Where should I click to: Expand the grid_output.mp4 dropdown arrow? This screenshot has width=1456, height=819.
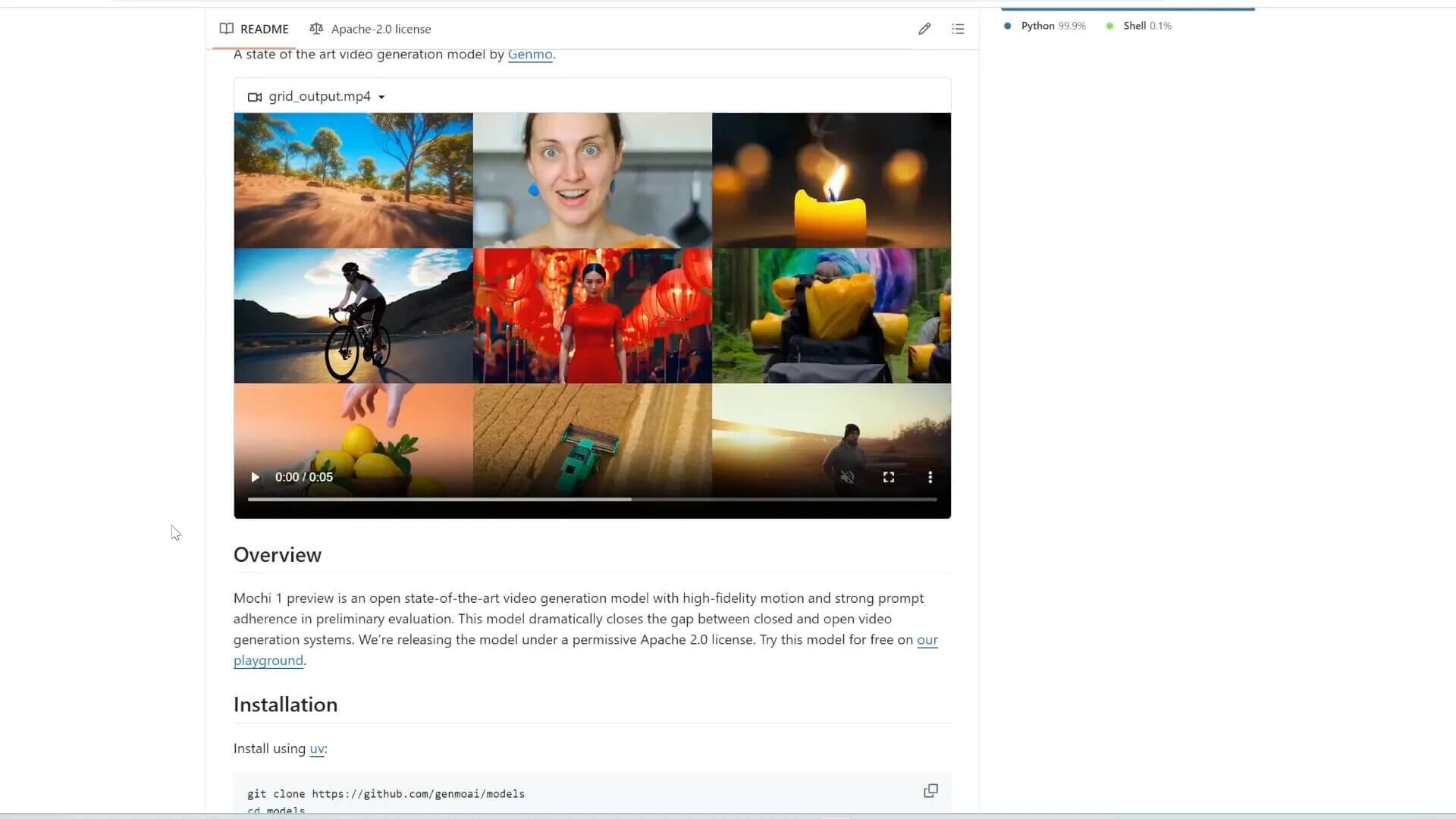(x=382, y=96)
